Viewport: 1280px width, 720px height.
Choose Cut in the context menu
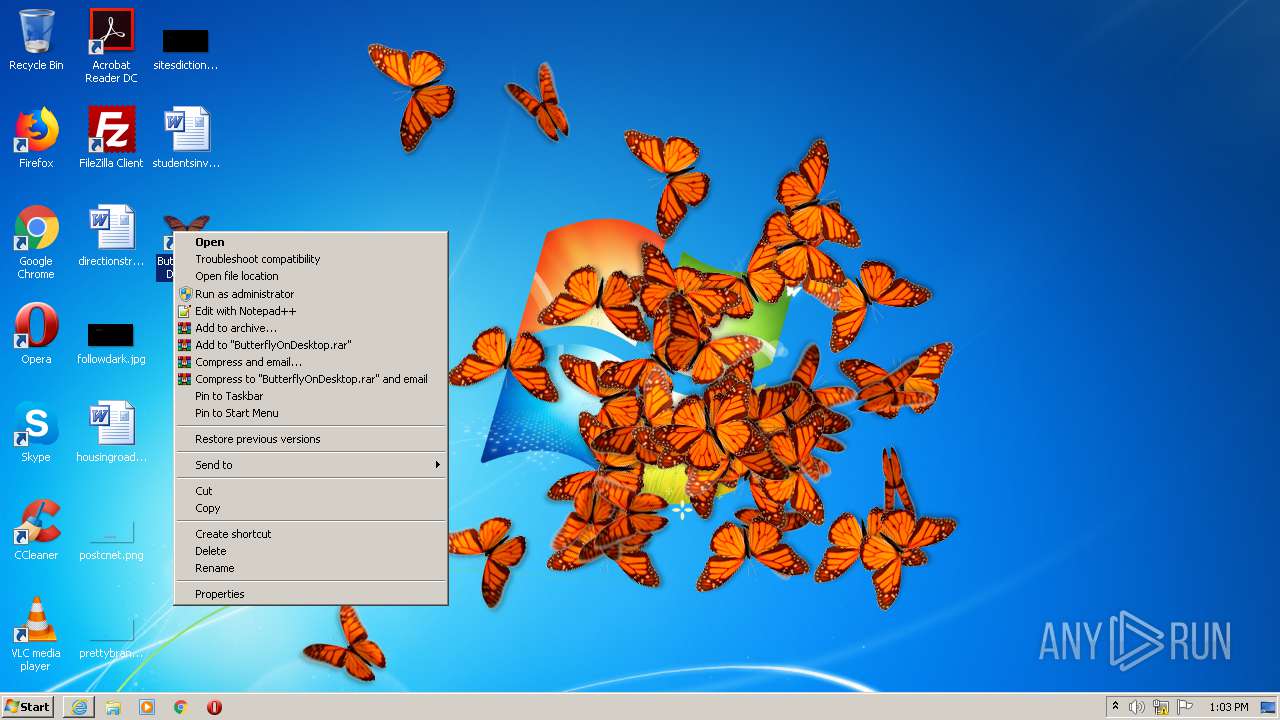(311, 491)
